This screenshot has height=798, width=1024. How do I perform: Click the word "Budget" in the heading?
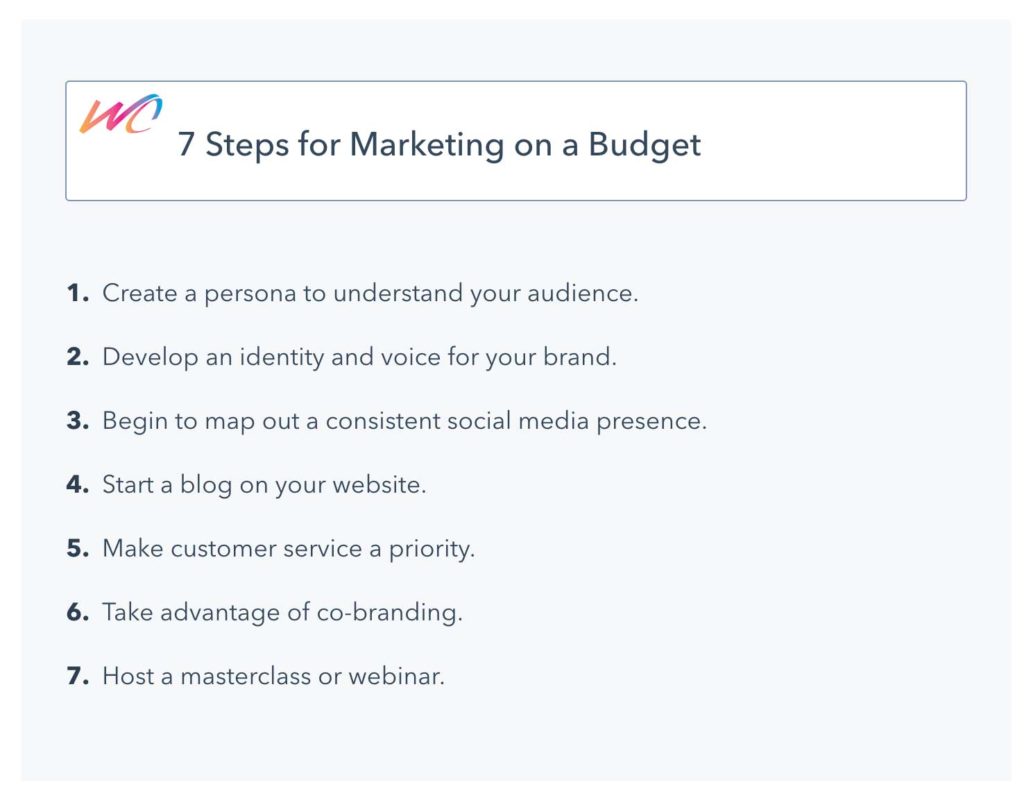click(644, 145)
